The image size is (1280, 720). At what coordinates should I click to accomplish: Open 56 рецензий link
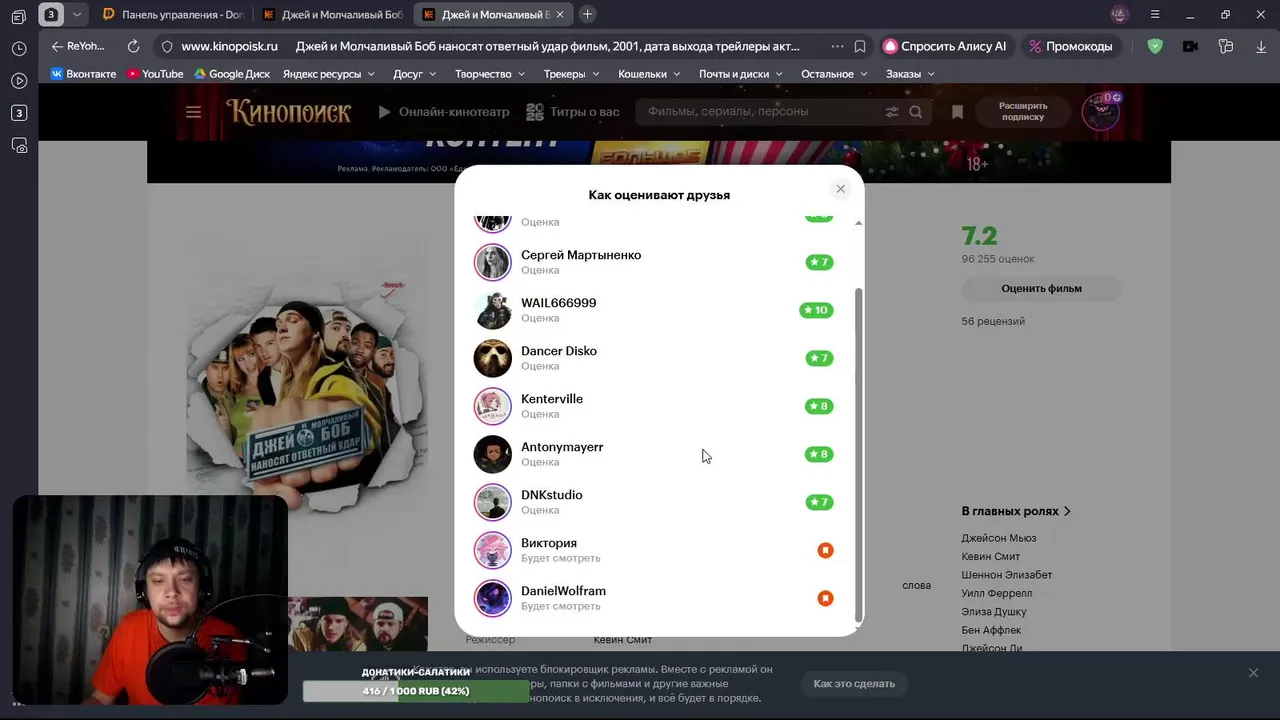click(x=993, y=321)
